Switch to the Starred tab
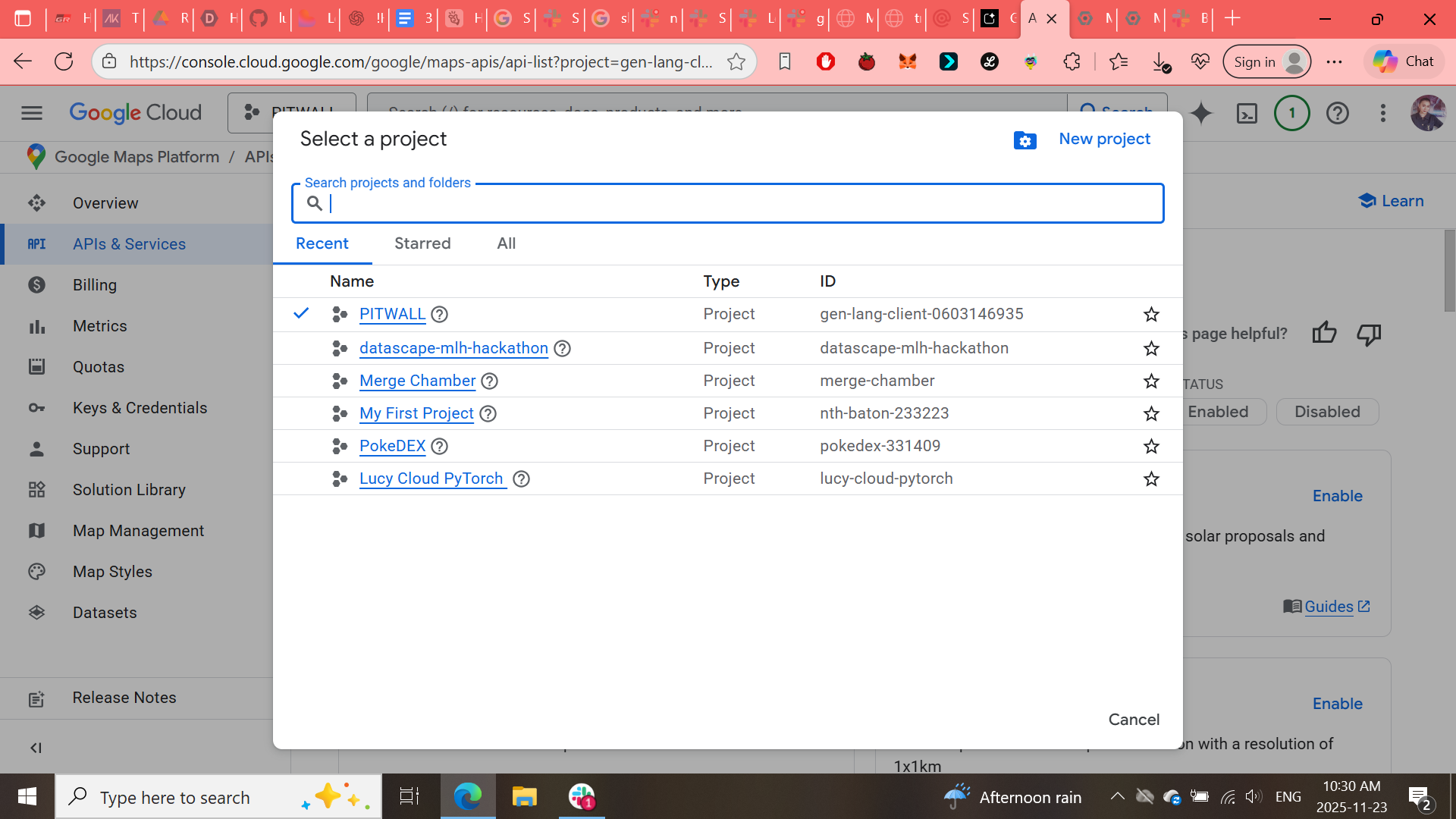This screenshot has width=1456, height=819. [422, 243]
